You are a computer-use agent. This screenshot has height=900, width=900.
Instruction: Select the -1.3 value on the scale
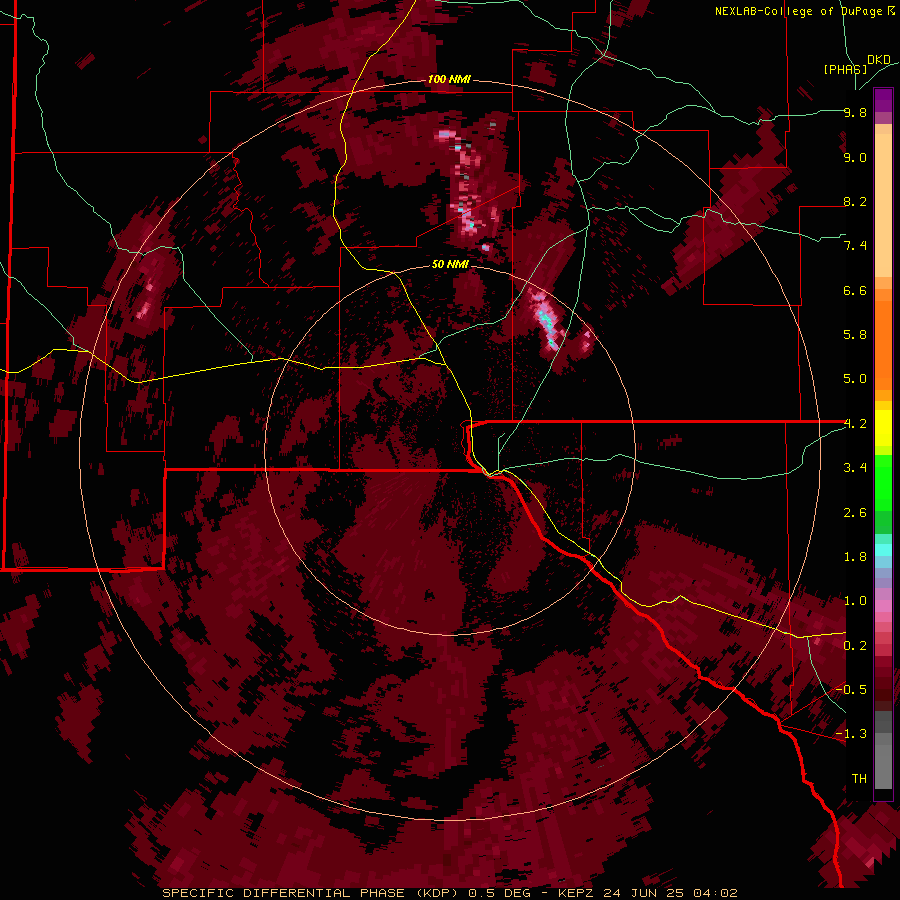pos(851,734)
